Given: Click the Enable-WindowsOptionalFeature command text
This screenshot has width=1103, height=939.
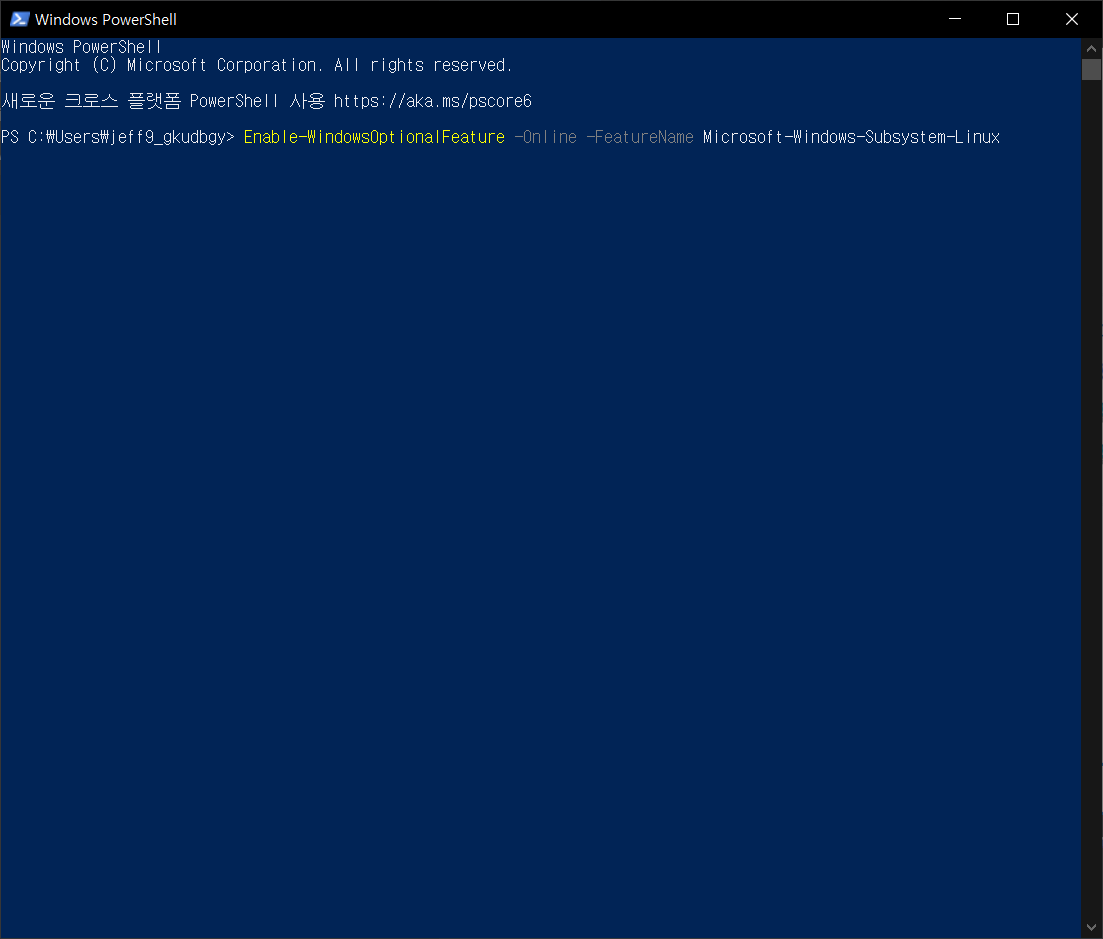Looking at the screenshot, I should pos(374,137).
